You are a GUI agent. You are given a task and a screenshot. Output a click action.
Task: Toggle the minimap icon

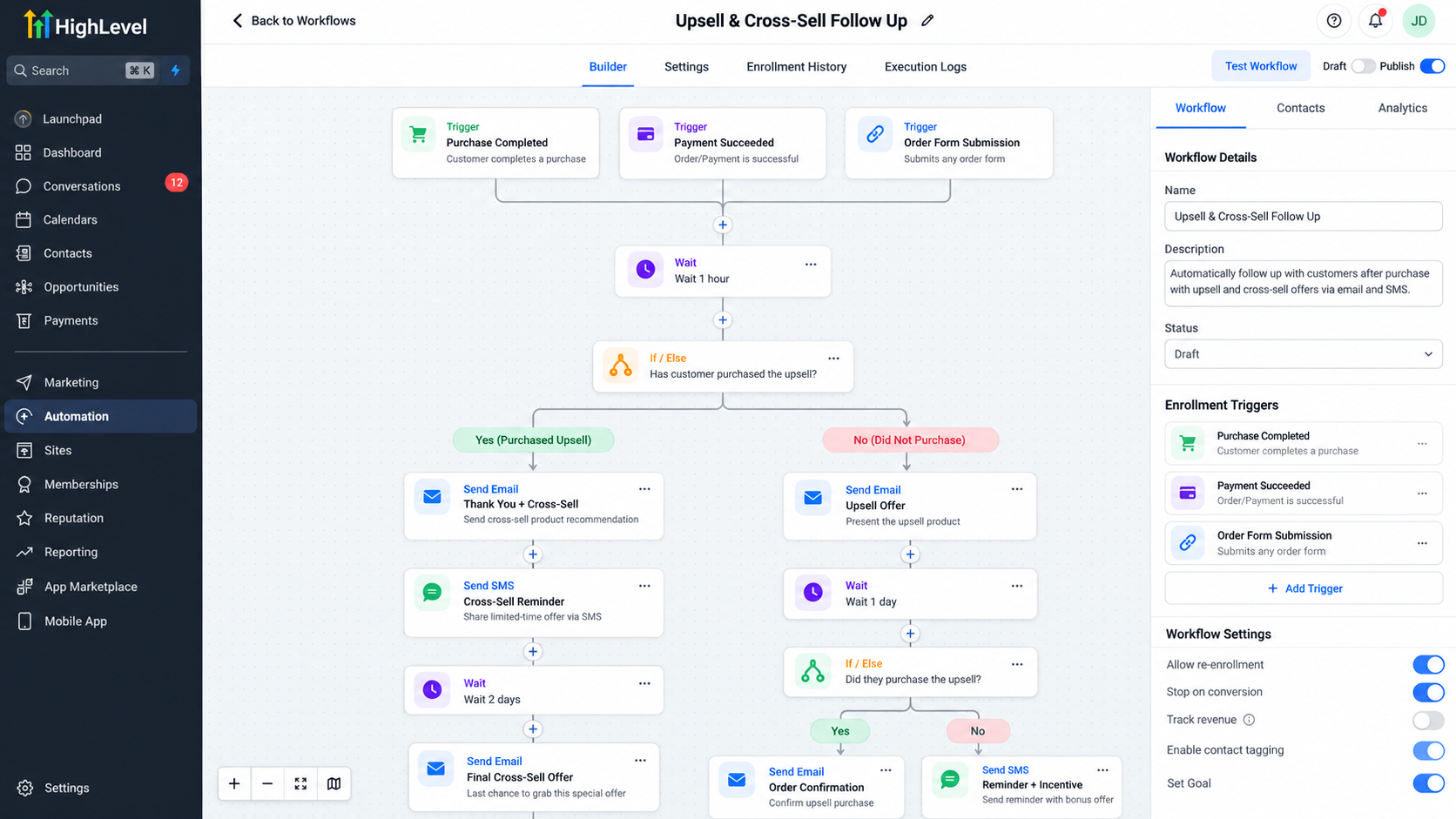[334, 784]
